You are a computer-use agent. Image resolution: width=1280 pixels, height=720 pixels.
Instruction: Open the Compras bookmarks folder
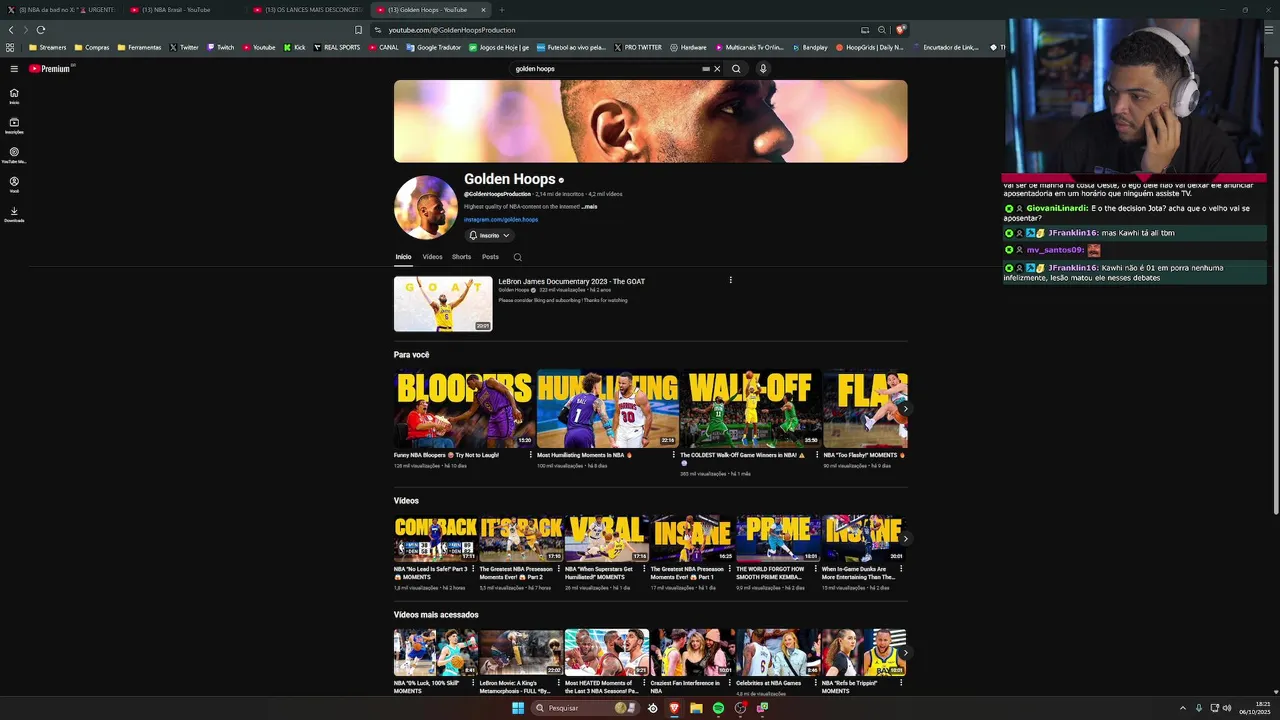(92, 47)
